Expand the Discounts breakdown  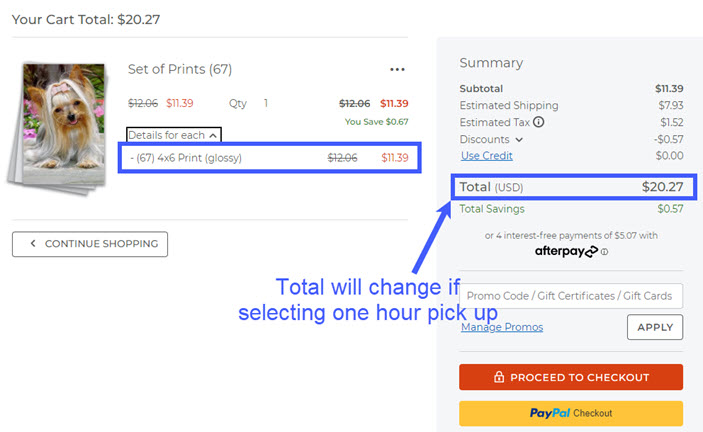518,139
